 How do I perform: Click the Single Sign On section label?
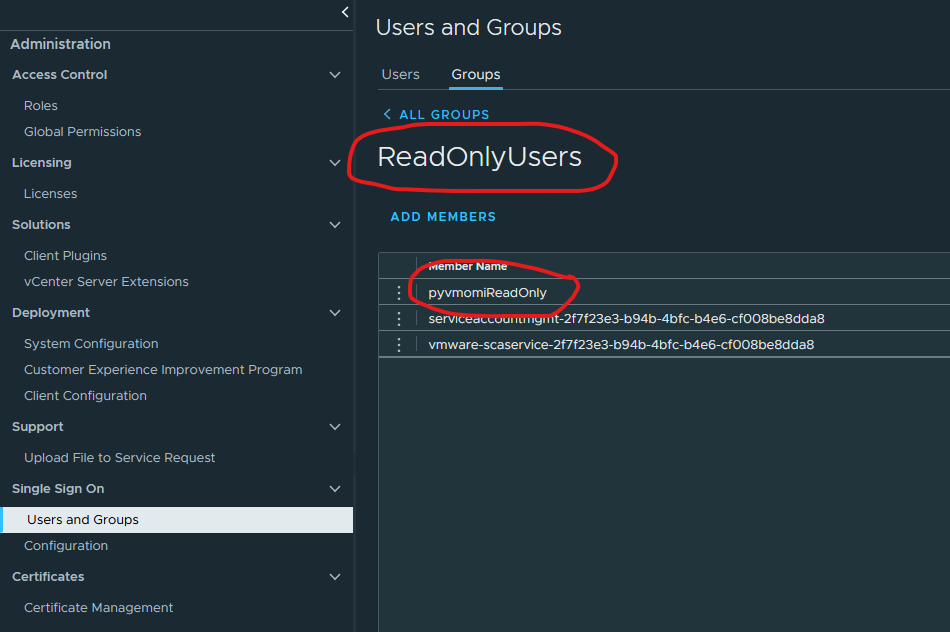(58, 488)
